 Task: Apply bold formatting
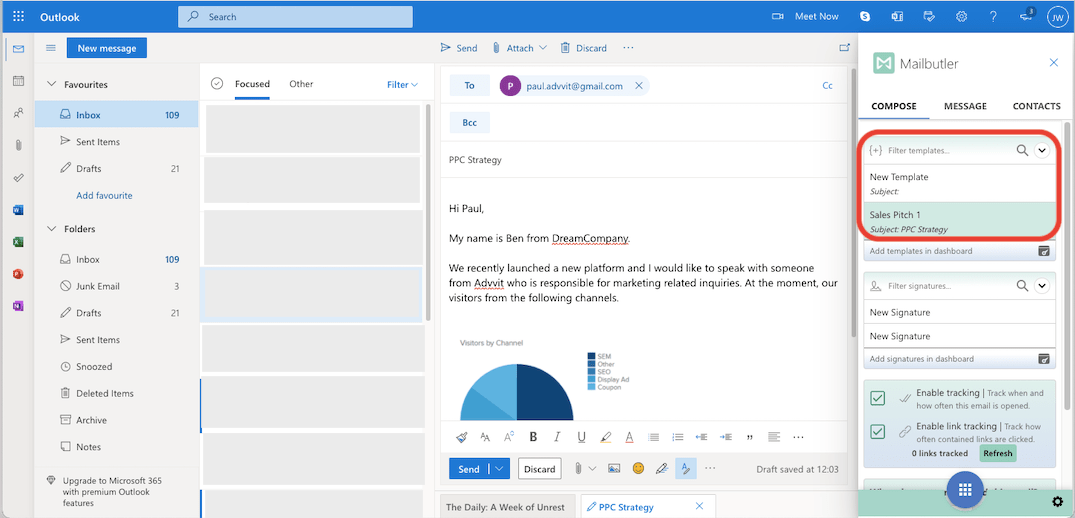(533, 436)
